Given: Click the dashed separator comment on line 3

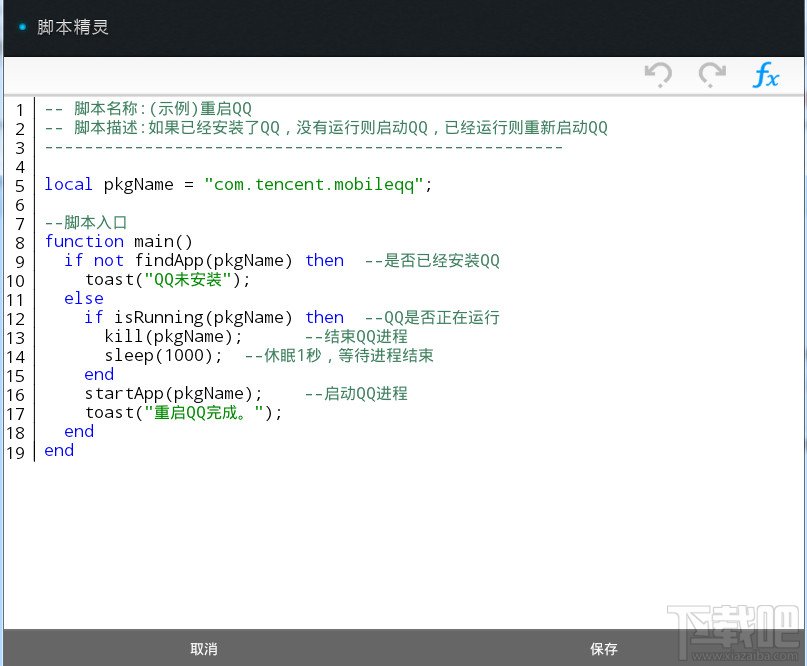Looking at the screenshot, I should [x=304, y=147].
